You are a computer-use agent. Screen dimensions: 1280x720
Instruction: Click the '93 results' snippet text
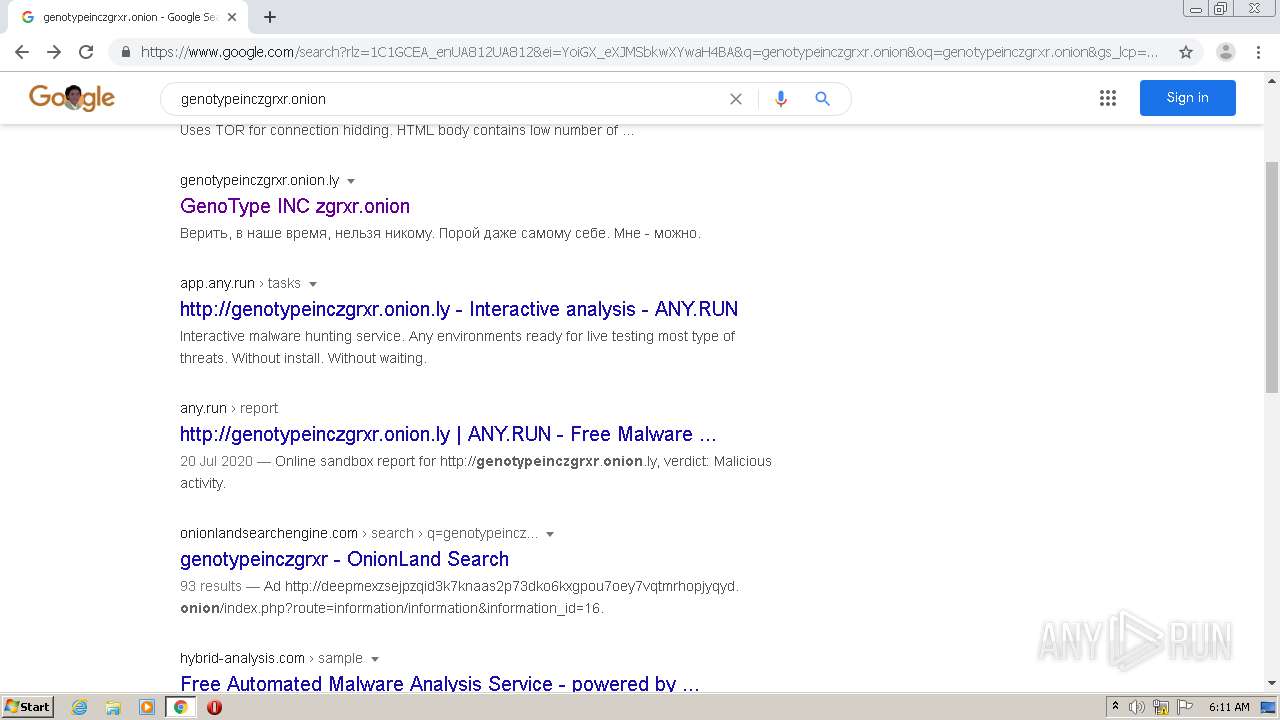tap(211, 586)
